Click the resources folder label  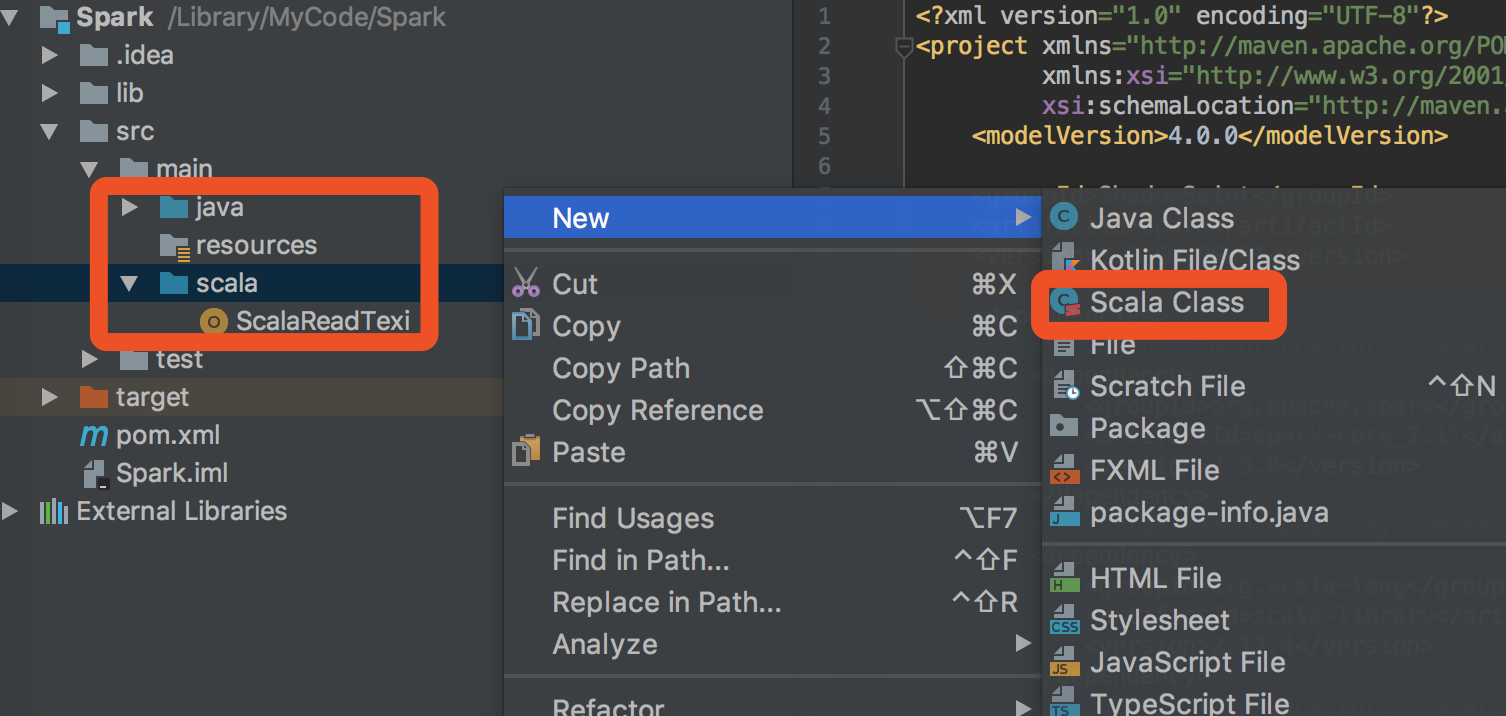(256, 245)
